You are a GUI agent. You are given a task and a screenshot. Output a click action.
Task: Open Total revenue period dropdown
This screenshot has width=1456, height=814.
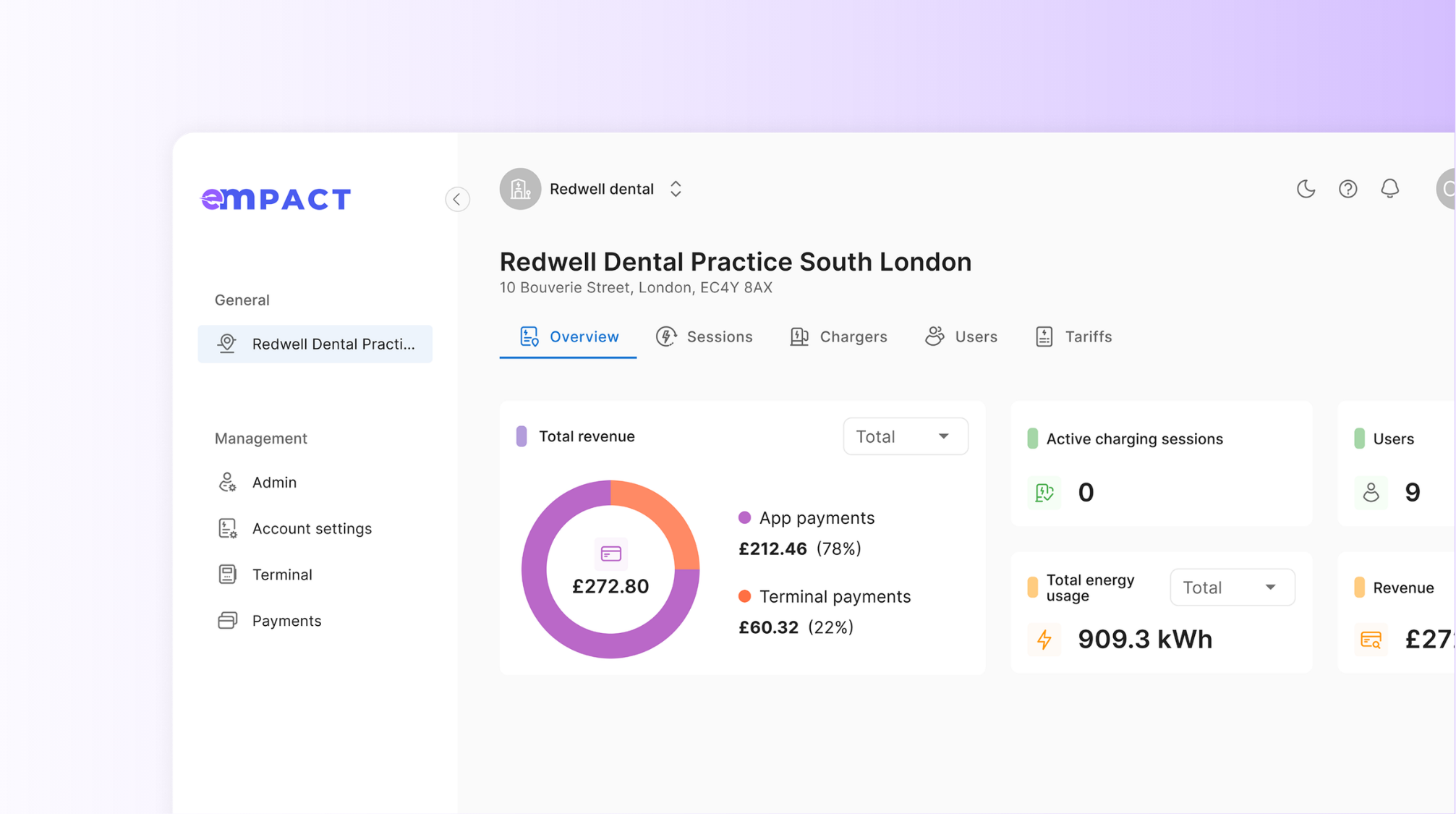[905, 436]
